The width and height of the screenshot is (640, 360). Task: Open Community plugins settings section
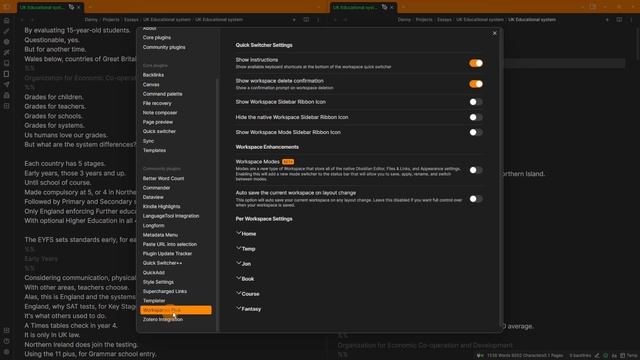tap(164, 47)
